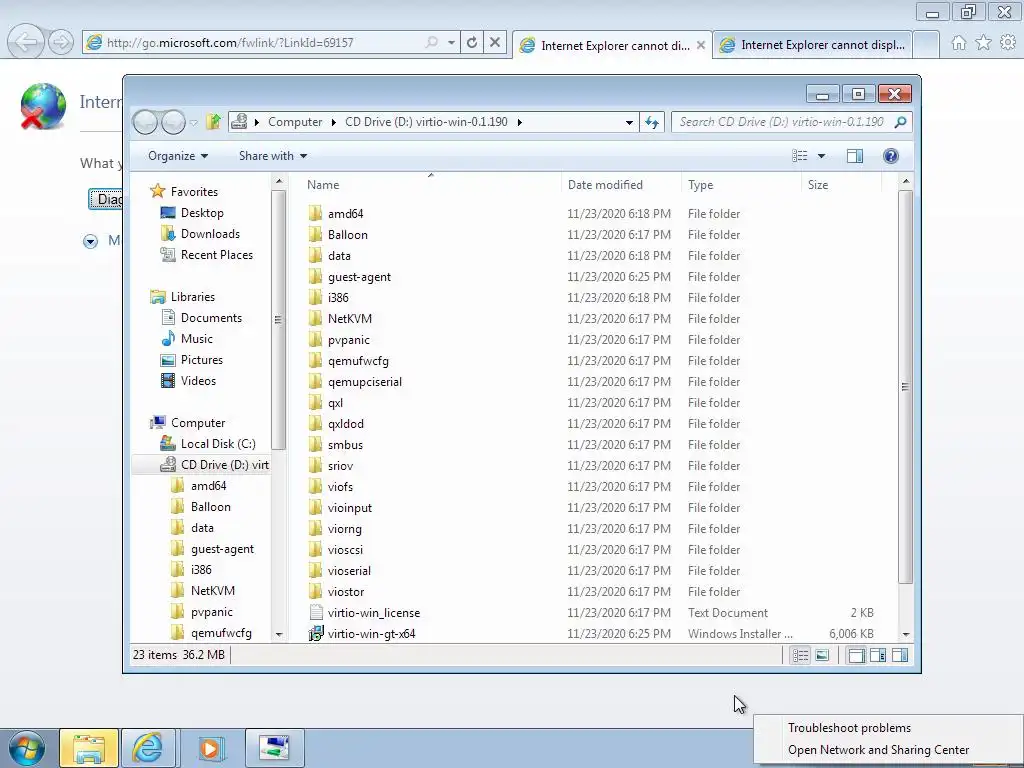This screenshot has height=768, width=1024.
Task: Click the refresh icon next to Explorer address bar
Action: coord(652,122)
